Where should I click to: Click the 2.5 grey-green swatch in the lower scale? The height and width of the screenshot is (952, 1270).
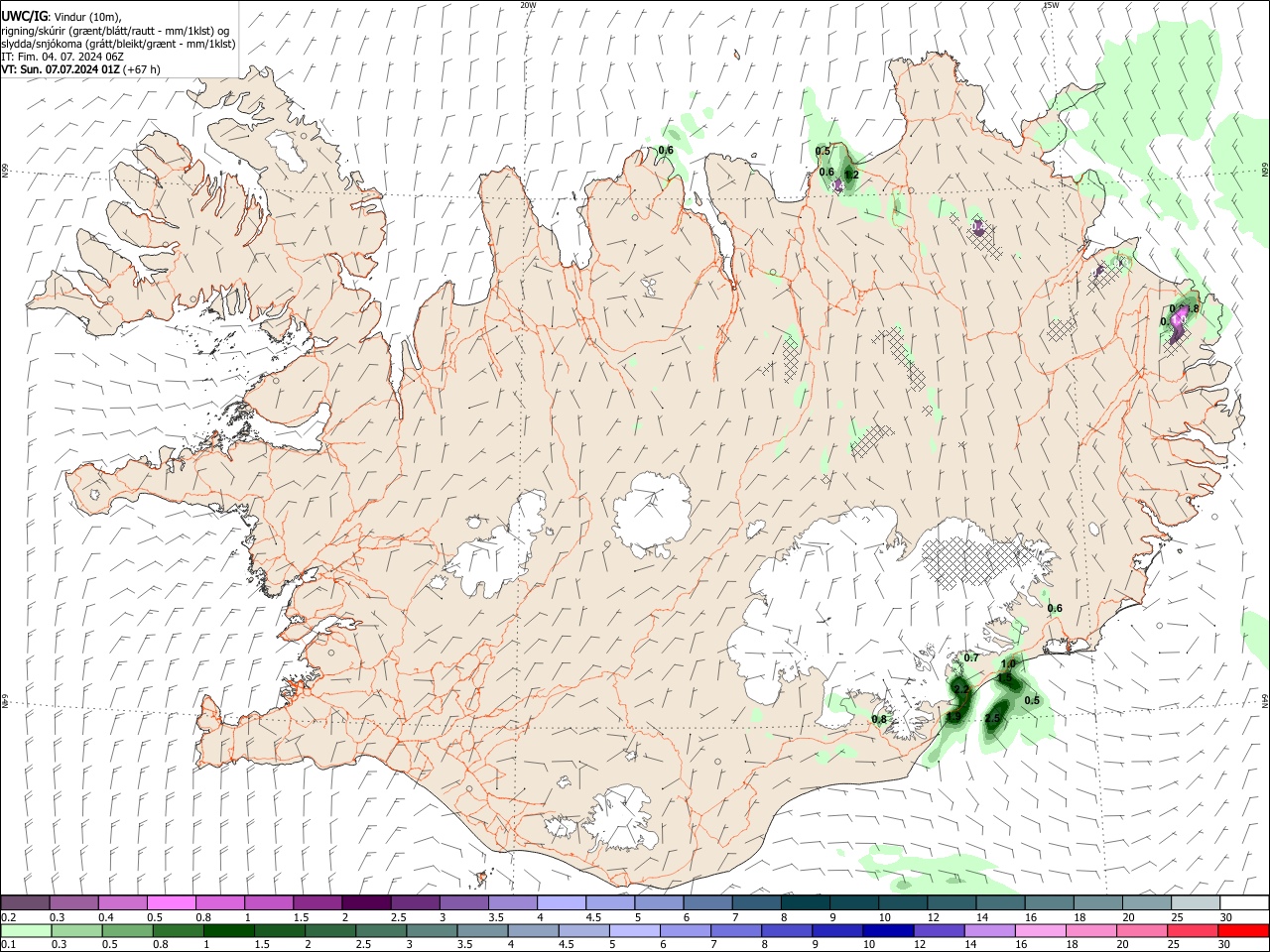[381, 931]
